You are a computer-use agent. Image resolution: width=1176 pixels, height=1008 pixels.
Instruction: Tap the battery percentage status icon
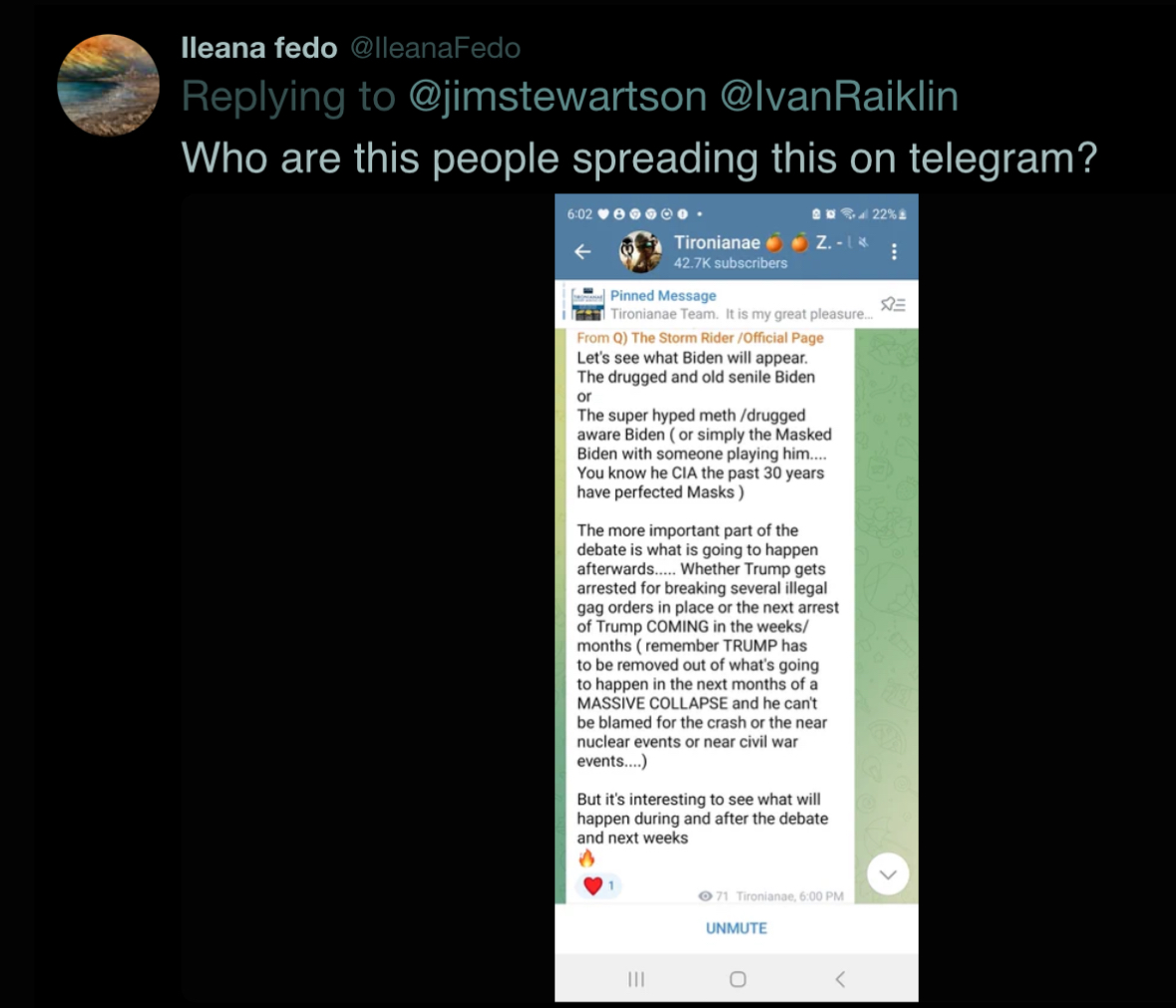coord(890,214)
